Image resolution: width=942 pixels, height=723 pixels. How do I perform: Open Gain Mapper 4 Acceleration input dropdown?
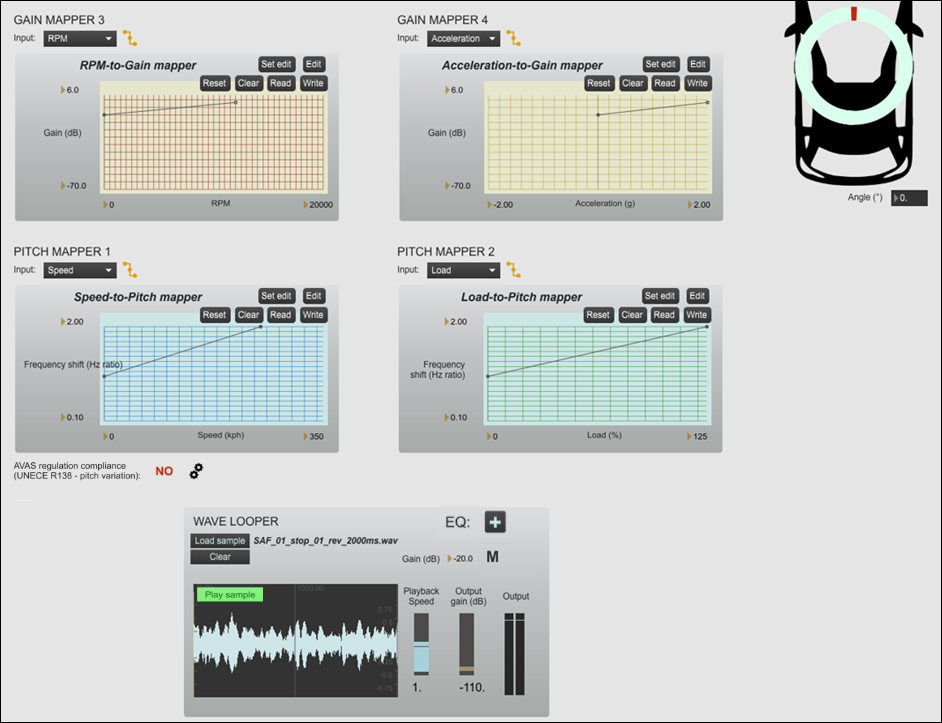tap(463, 38)
